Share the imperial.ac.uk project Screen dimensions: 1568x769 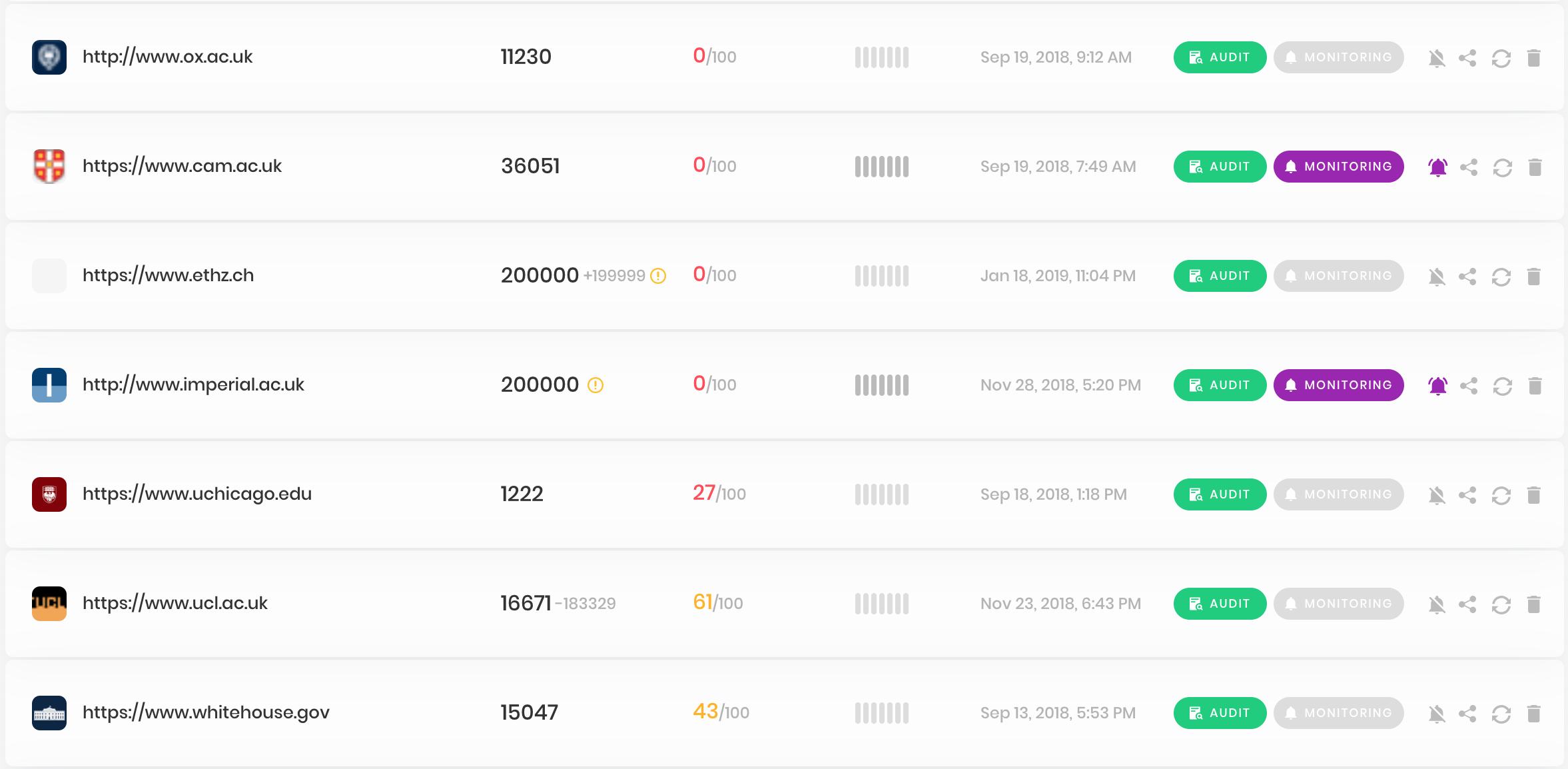(x=1469, y=386)
